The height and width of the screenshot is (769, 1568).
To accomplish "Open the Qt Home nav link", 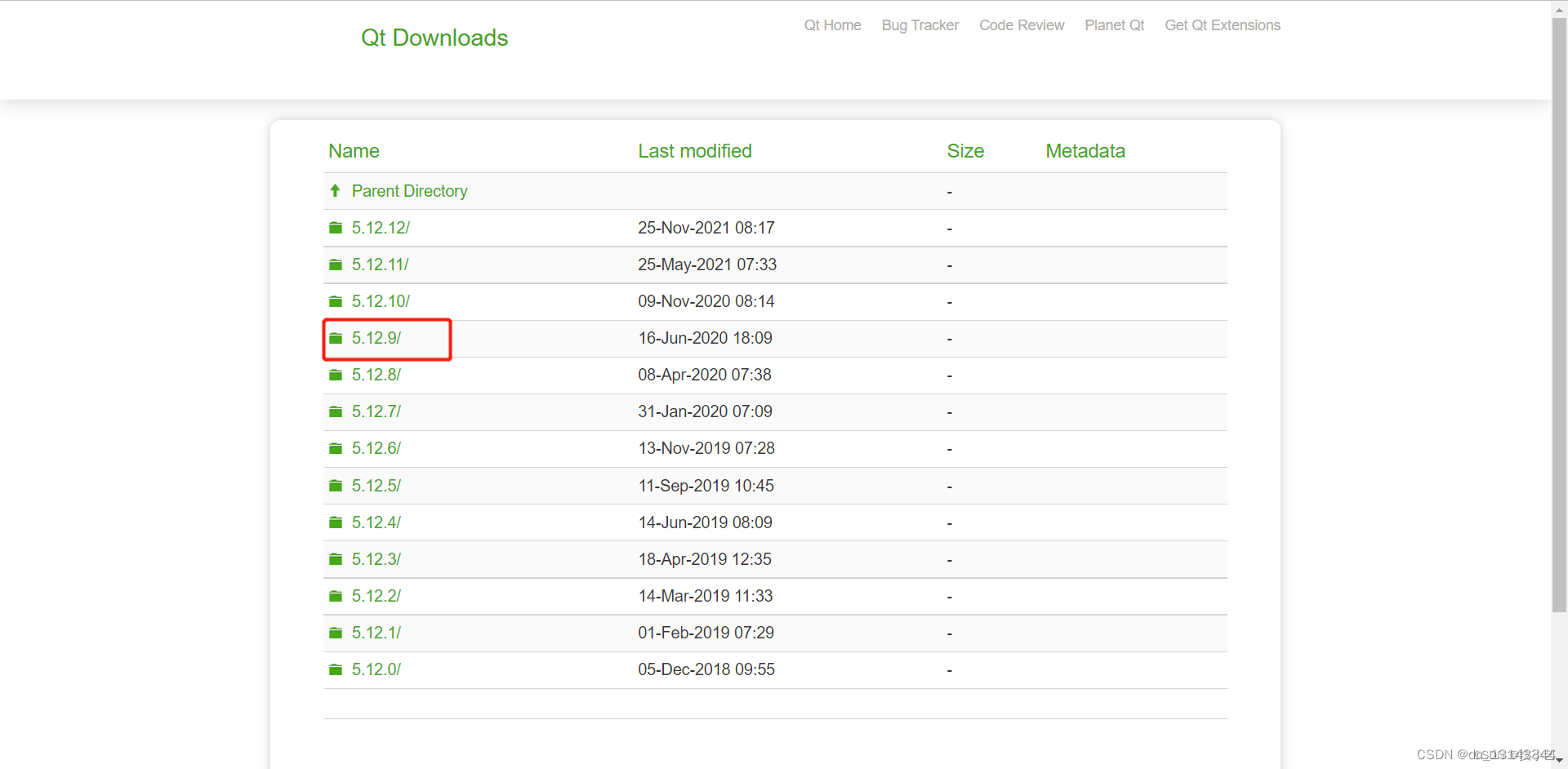I will coord(832,25).
